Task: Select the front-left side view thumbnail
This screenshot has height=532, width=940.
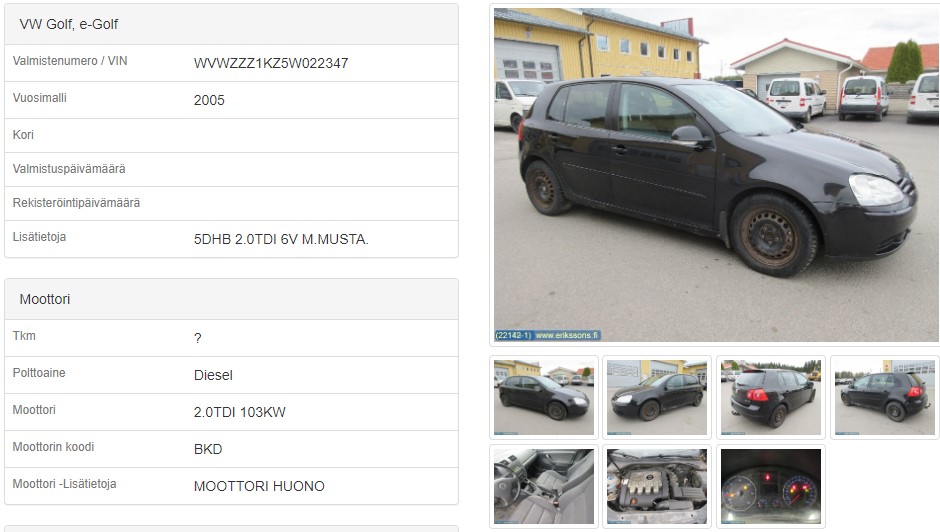Action: [657, 397]
